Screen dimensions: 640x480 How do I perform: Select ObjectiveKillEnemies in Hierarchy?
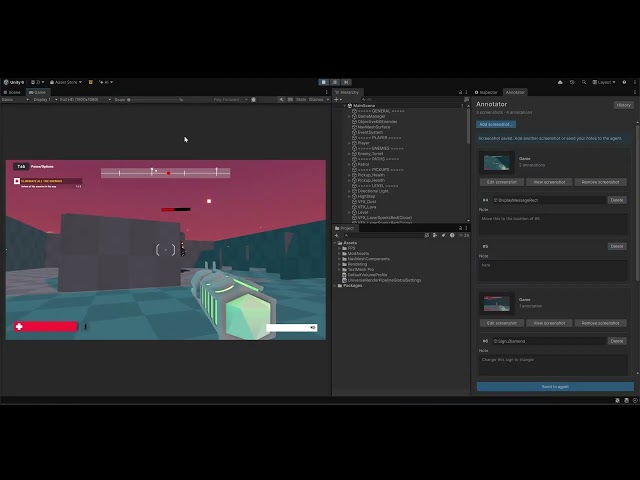[x=377, y=122]
